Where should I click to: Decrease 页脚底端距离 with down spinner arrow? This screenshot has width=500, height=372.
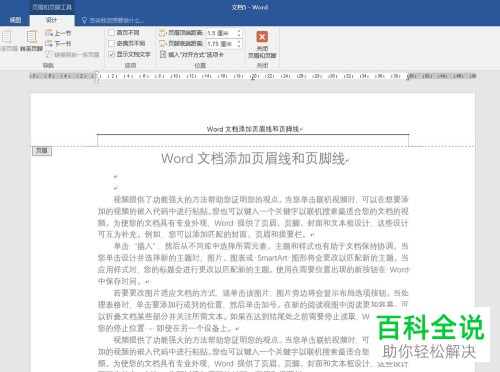point(239,46)
